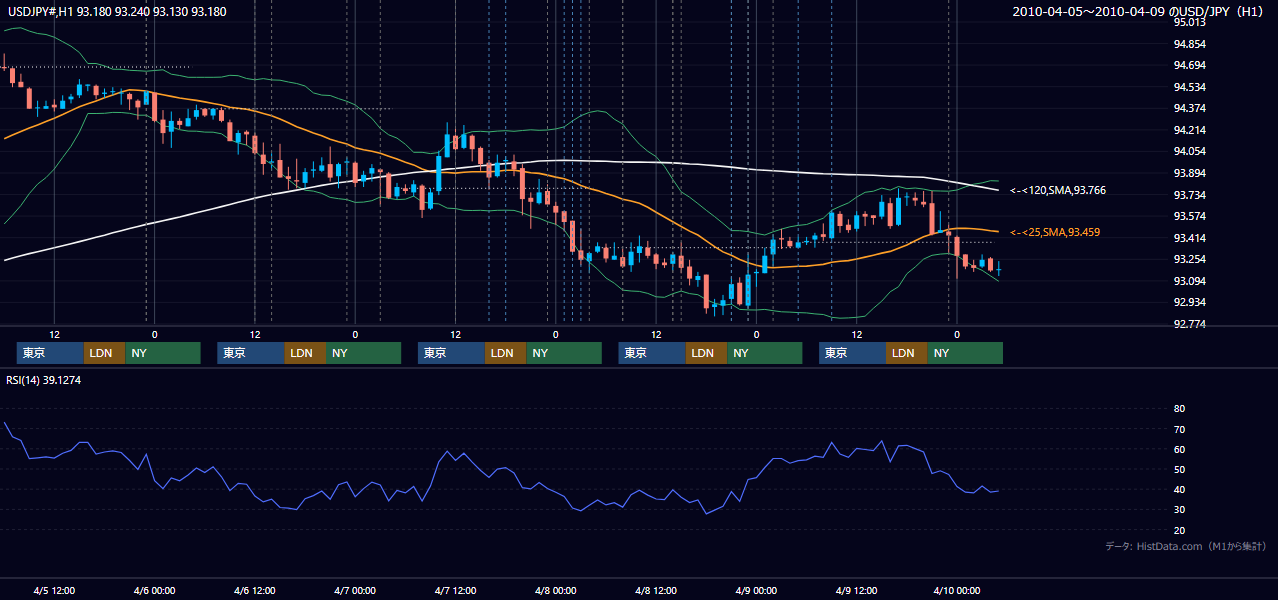
Task: Click the NY session block above 4/7 00:00
Action: [x=364, y=353]
